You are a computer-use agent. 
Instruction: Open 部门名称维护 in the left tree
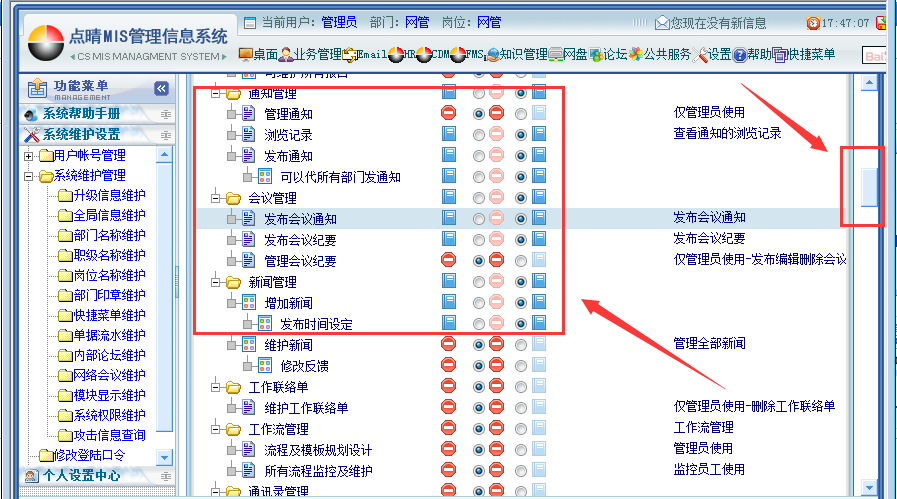pyautogui.click(x=108, y=236)
